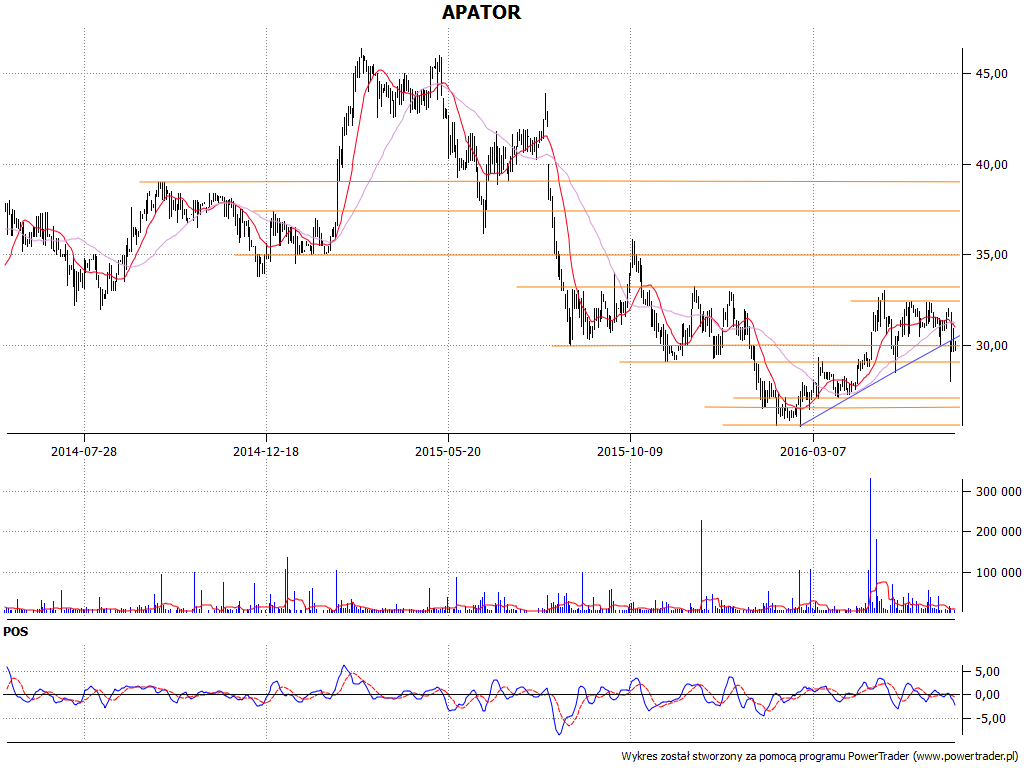Click the PowerTrader credit text in footer
Image resolution: width=1024 pixels, height=768 pixels.
[820, 756]
